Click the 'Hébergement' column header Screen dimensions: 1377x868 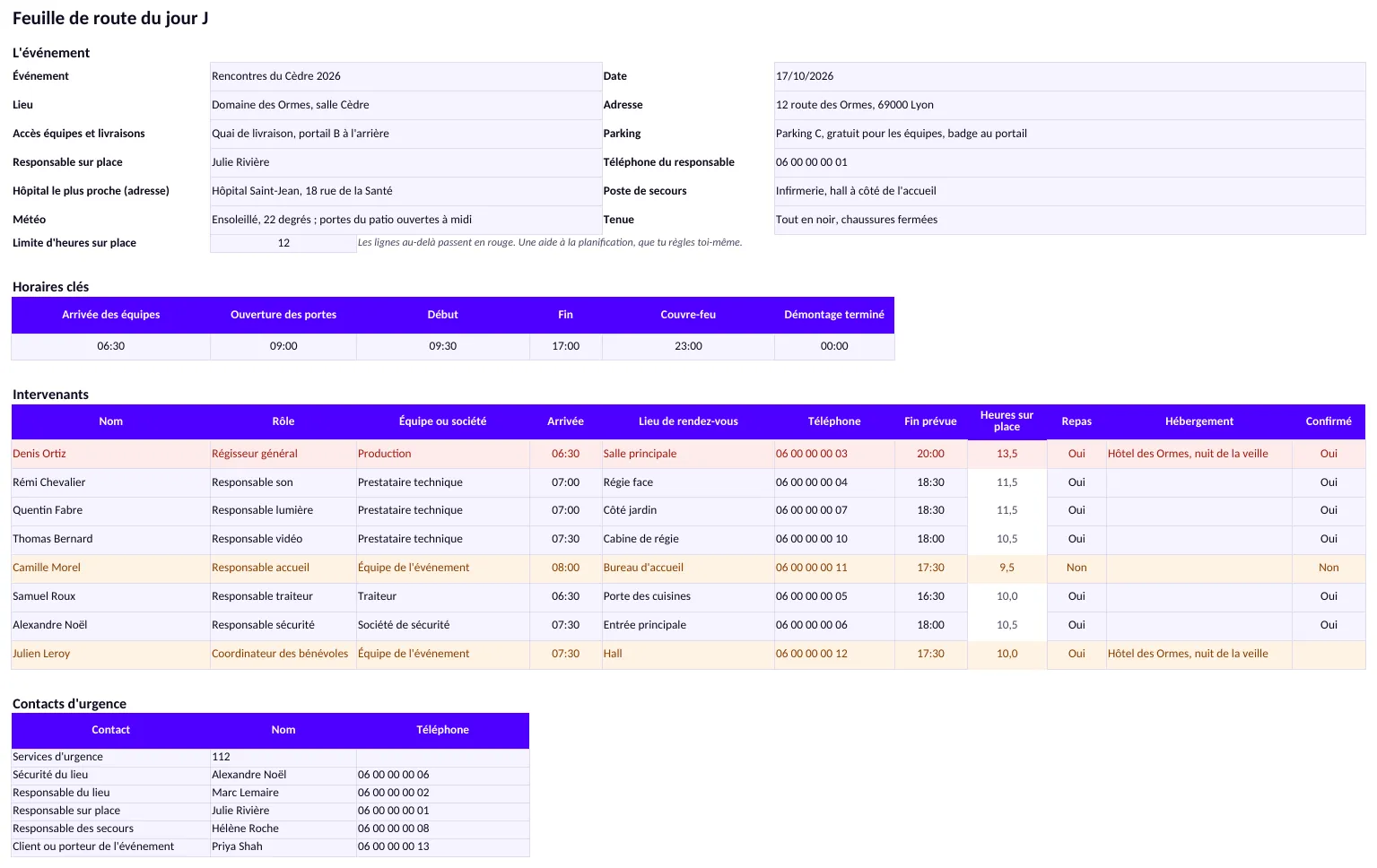(1199, 421)
